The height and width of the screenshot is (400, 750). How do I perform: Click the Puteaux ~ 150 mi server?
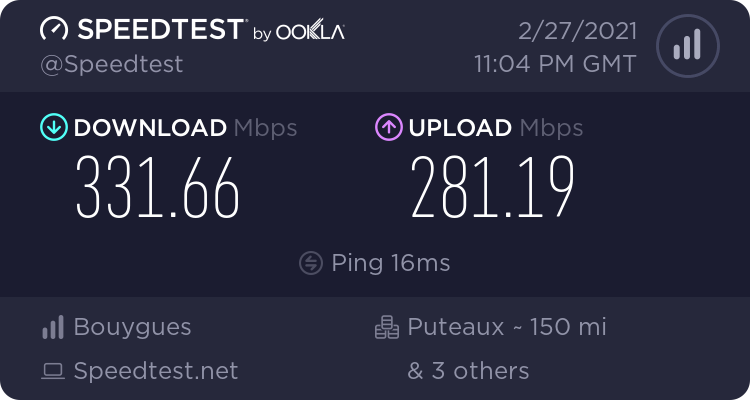[507, 327]
